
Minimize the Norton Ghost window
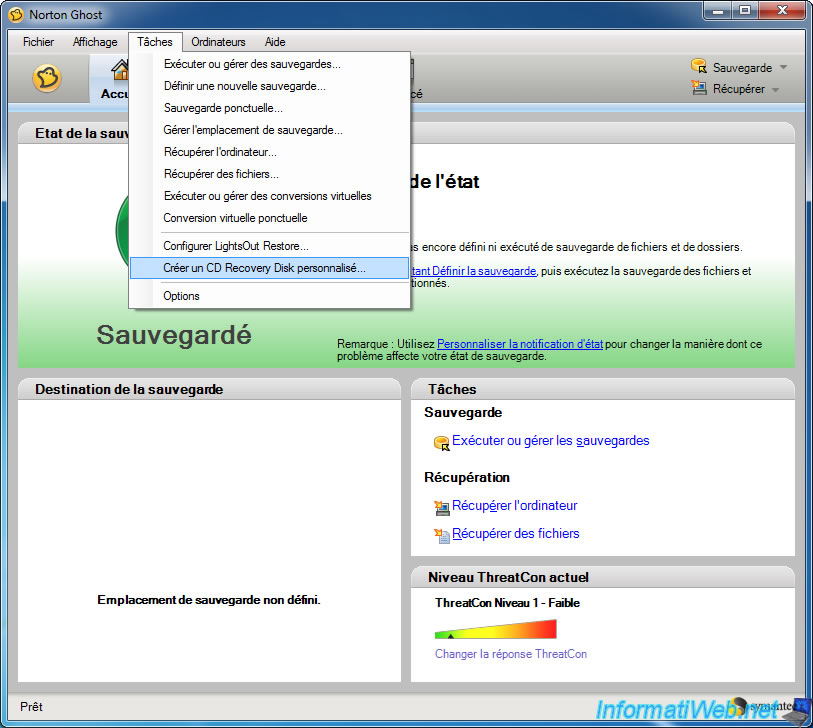pyautogui.click(x=718, y=10)
